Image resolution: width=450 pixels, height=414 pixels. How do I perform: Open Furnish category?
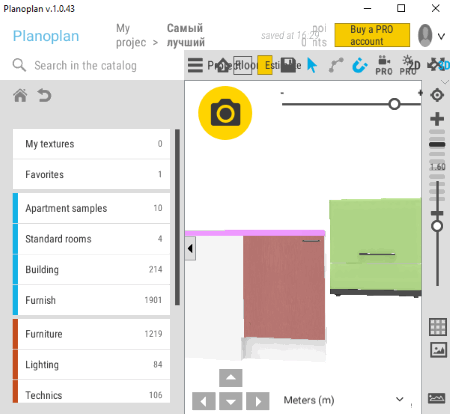(x=91, y=300)
